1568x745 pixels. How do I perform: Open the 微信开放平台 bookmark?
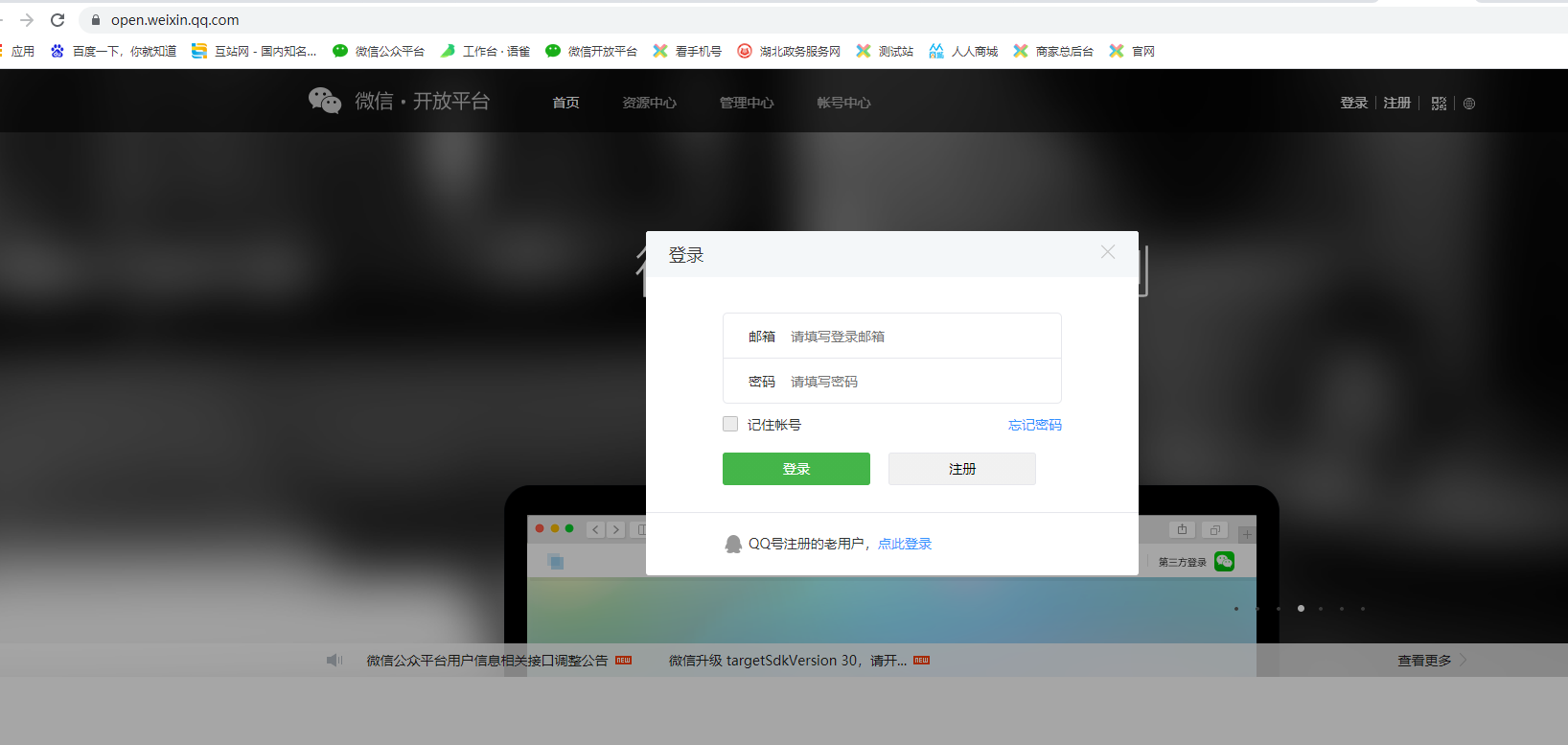(x=590, y=51)
